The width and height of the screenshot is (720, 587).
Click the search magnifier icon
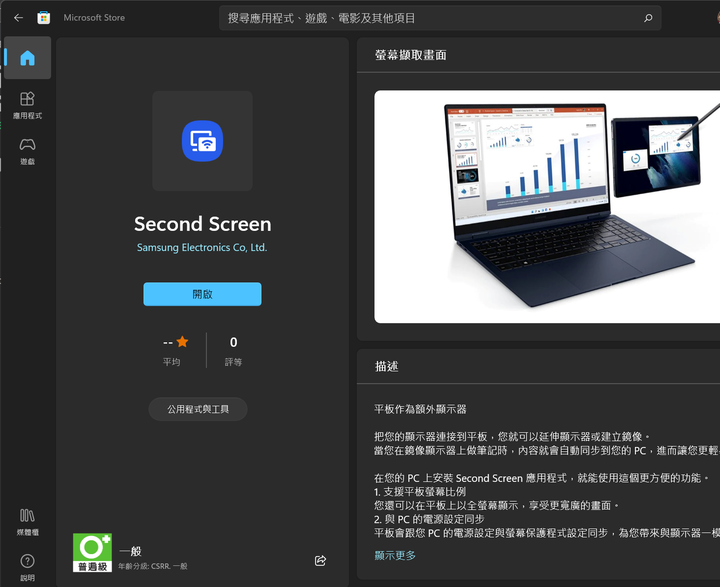coord(648,18)
